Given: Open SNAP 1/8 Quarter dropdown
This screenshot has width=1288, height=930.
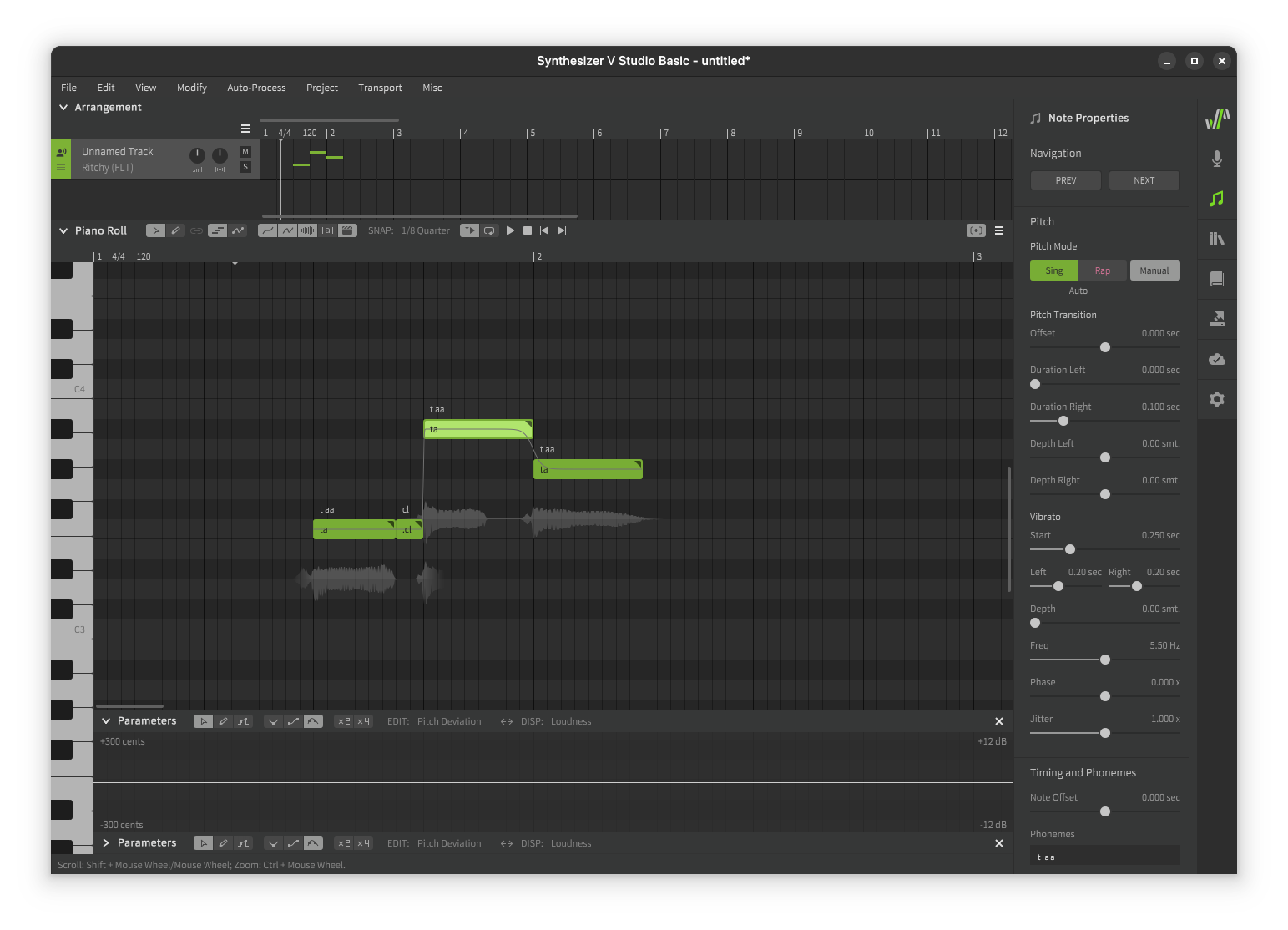Looking at the screenshot, I should tap(426, 230).
